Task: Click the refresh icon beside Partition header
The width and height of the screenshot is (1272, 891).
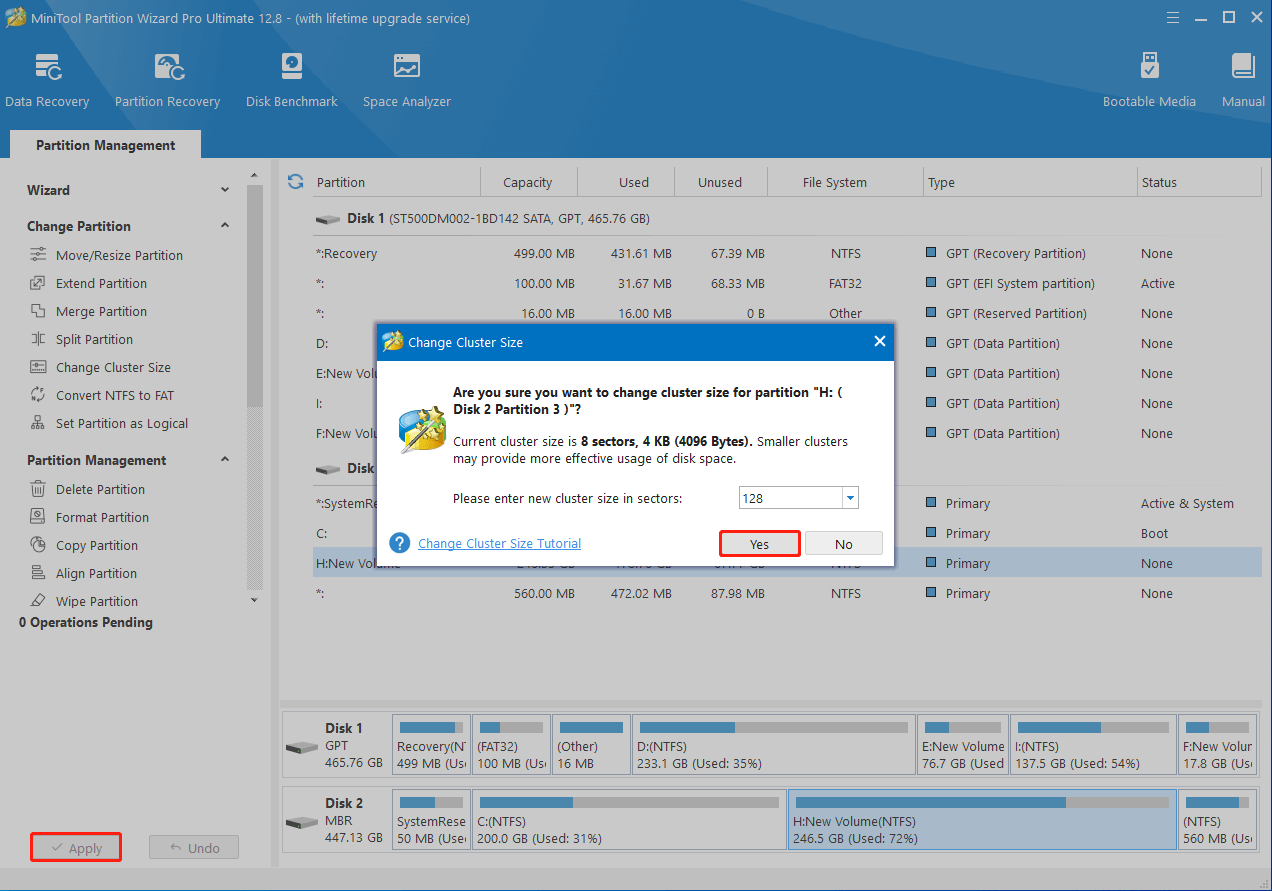Action: [x=295, y=182]
